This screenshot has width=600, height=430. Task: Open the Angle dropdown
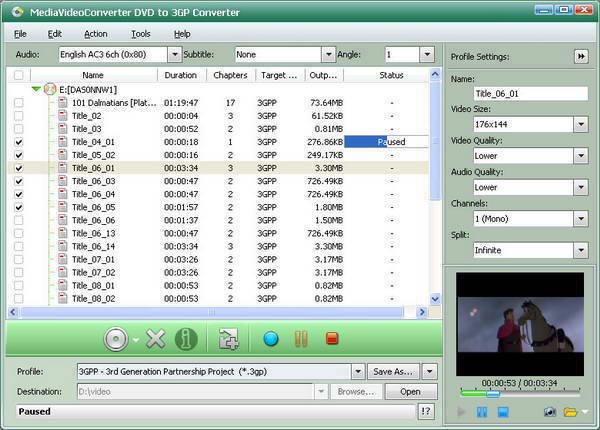(427, 54)
